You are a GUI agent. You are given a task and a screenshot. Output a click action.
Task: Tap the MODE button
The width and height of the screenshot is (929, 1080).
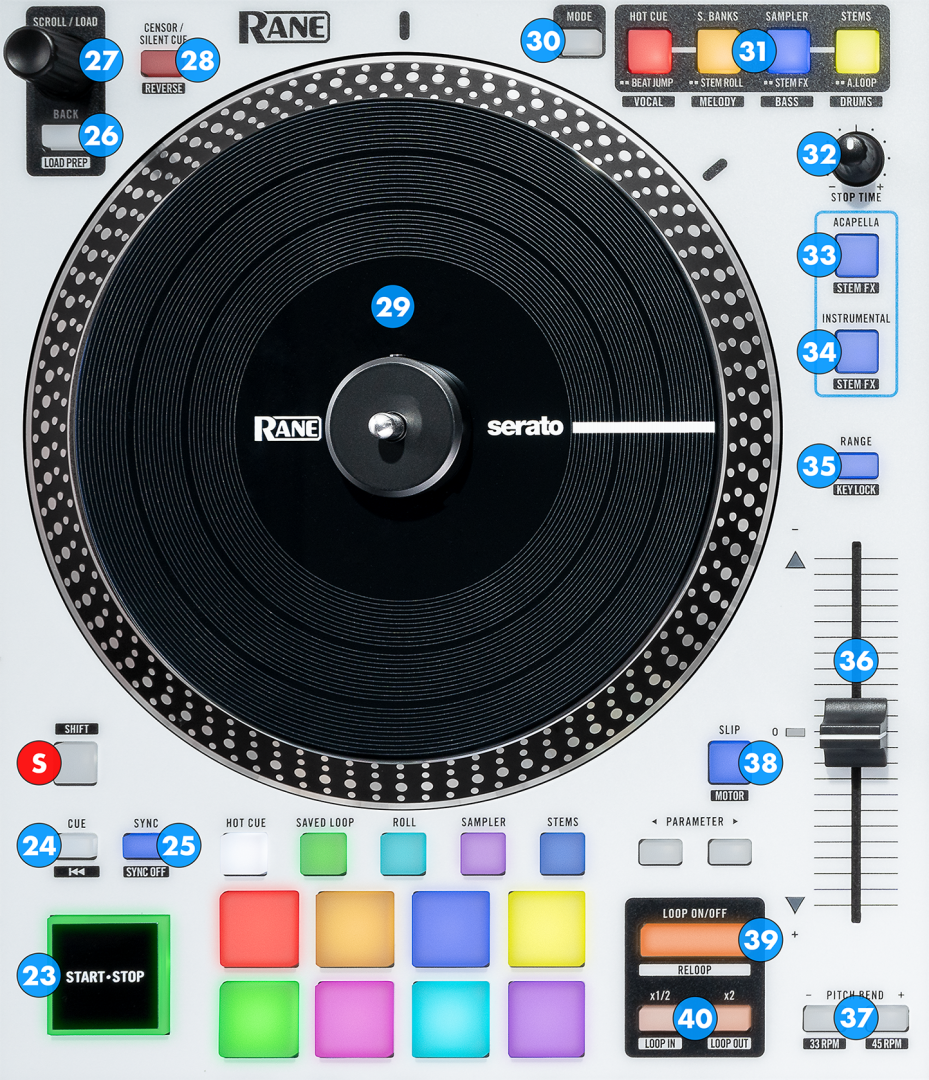(582, 41)
